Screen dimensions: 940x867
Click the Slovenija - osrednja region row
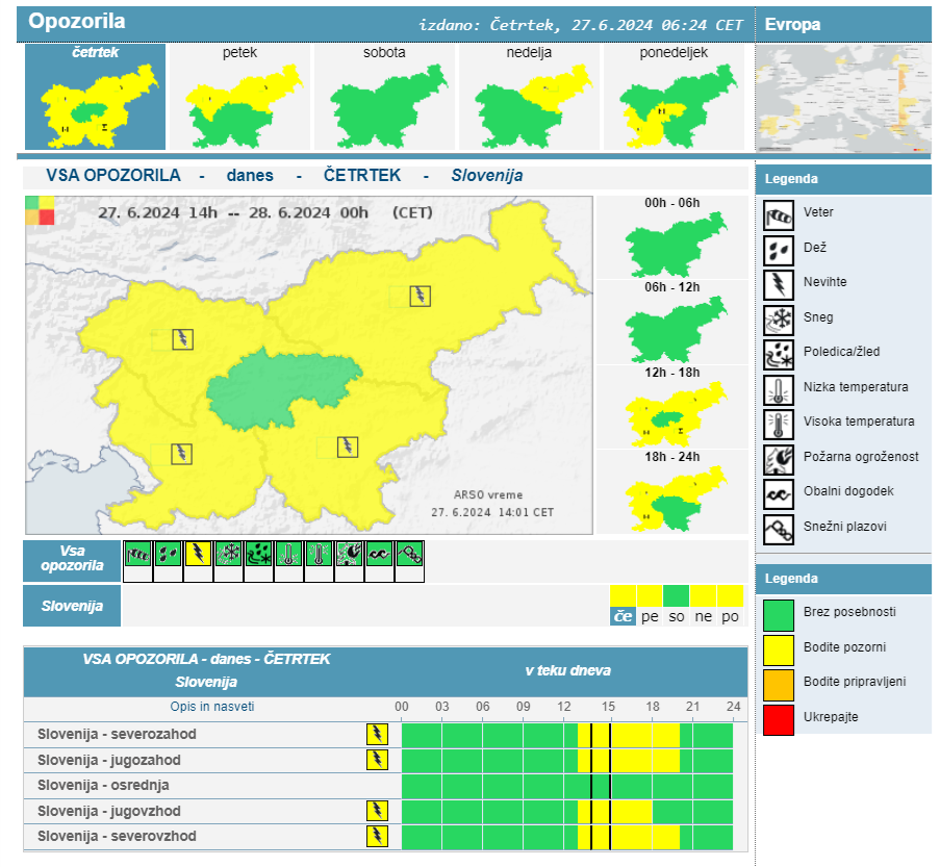point(103,785)
